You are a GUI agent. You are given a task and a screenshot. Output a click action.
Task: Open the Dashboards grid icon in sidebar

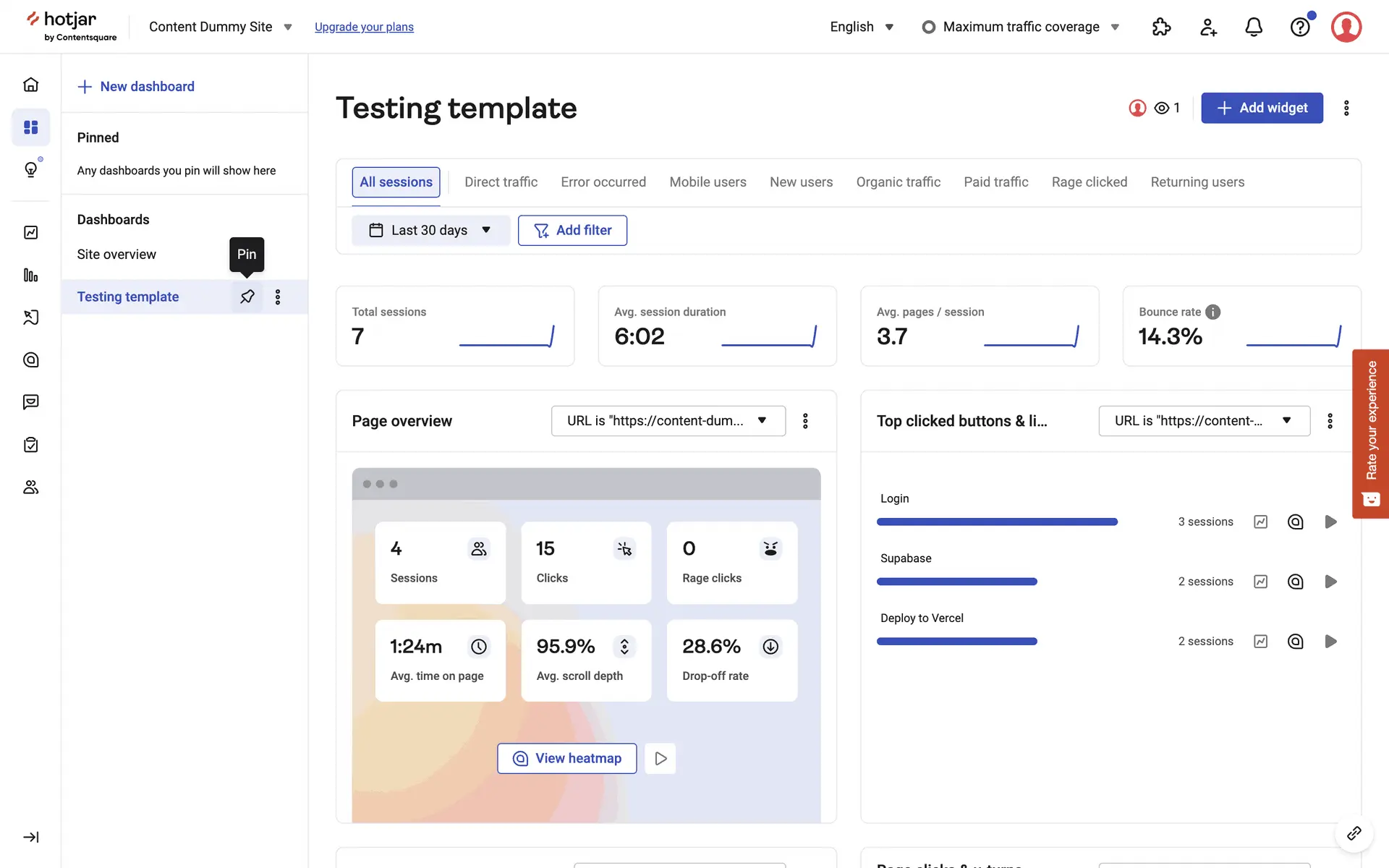30,127
